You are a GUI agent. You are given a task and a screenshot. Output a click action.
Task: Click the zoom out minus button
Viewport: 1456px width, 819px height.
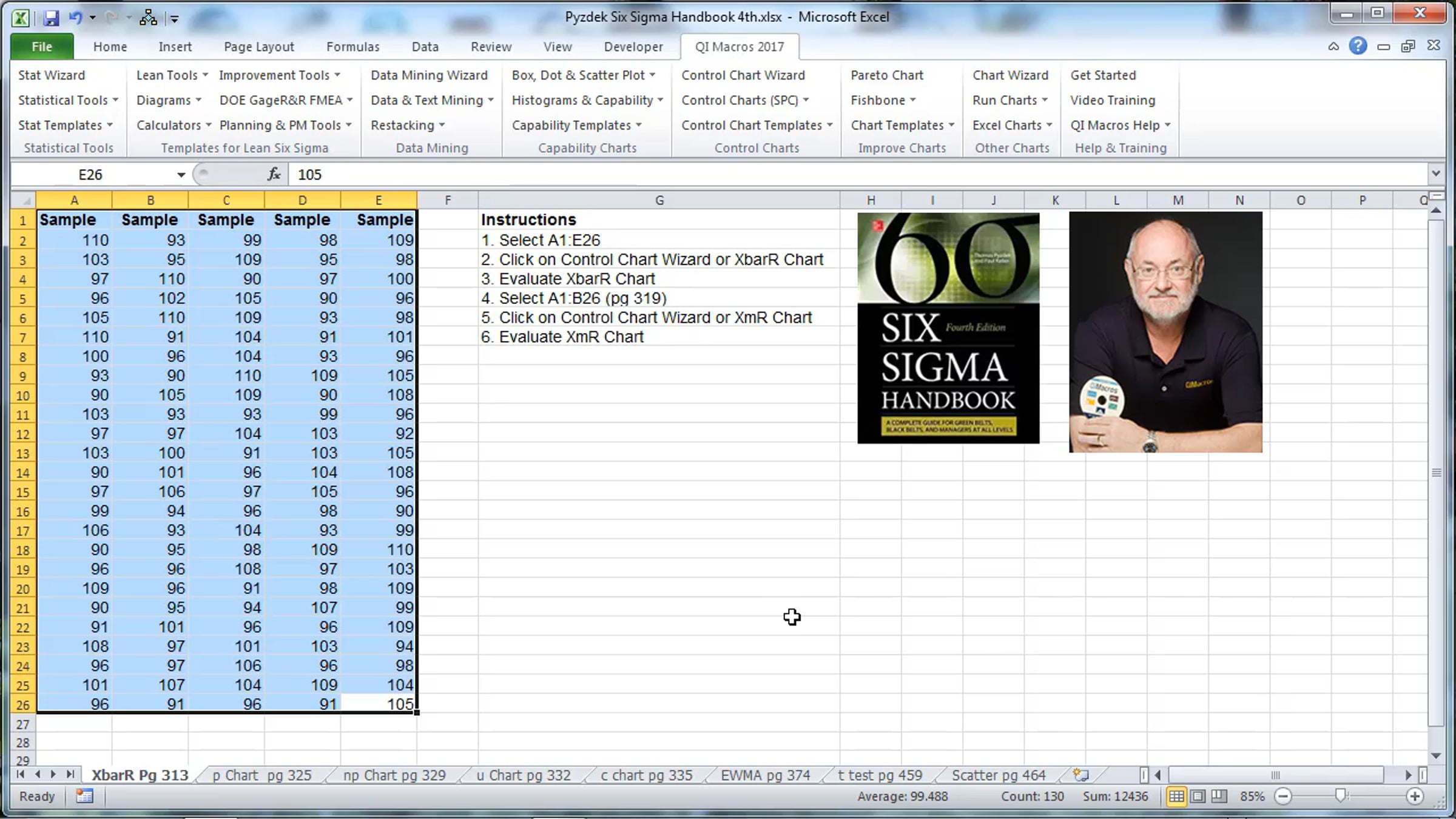1283,796
